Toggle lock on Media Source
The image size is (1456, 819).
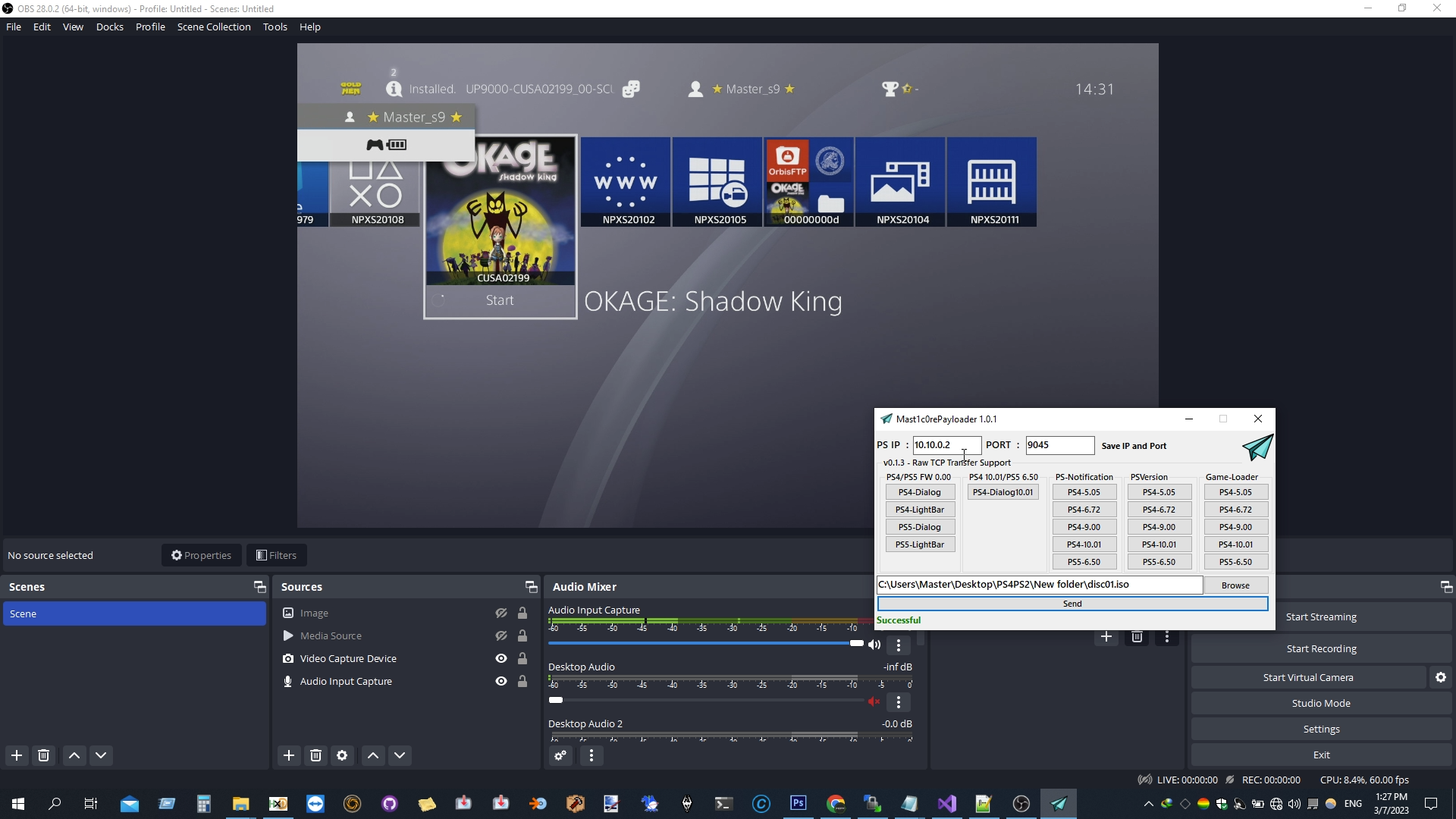tap(522, 635)
